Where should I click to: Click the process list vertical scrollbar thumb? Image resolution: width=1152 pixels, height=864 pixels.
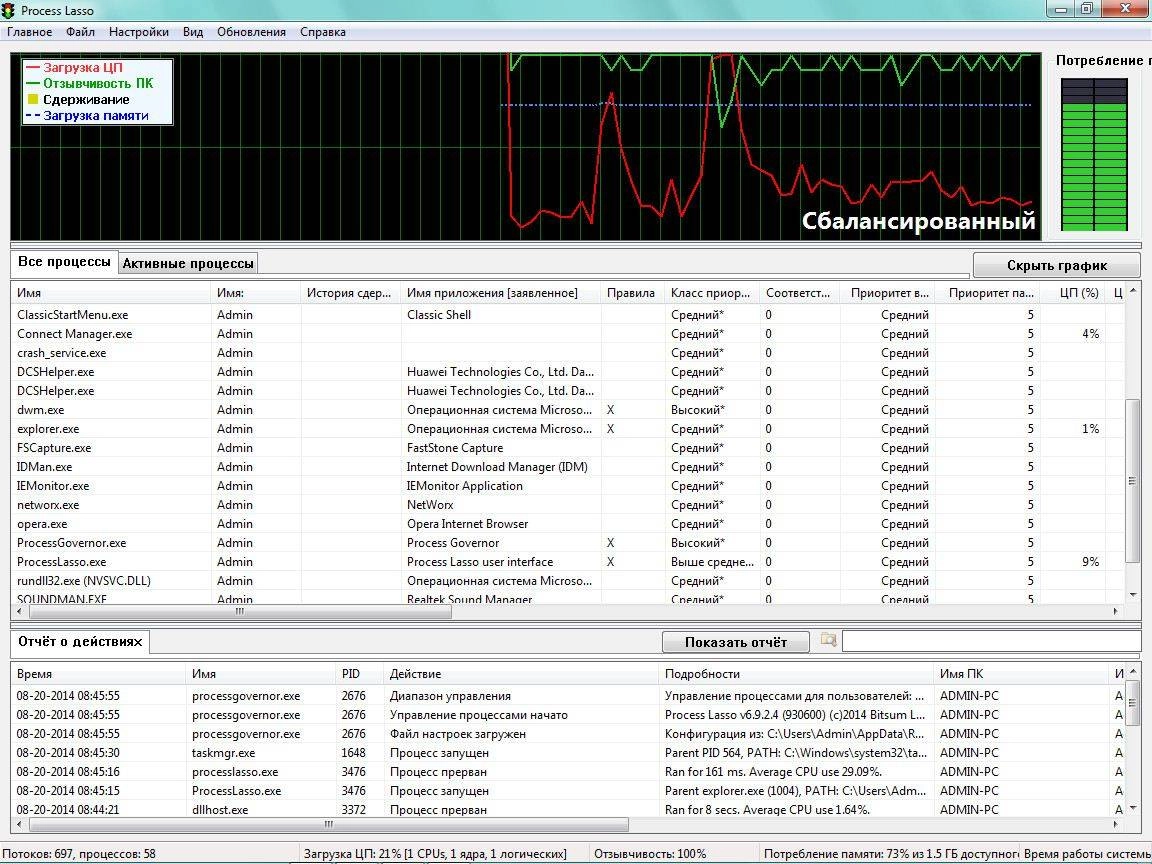coord(1132,482)
